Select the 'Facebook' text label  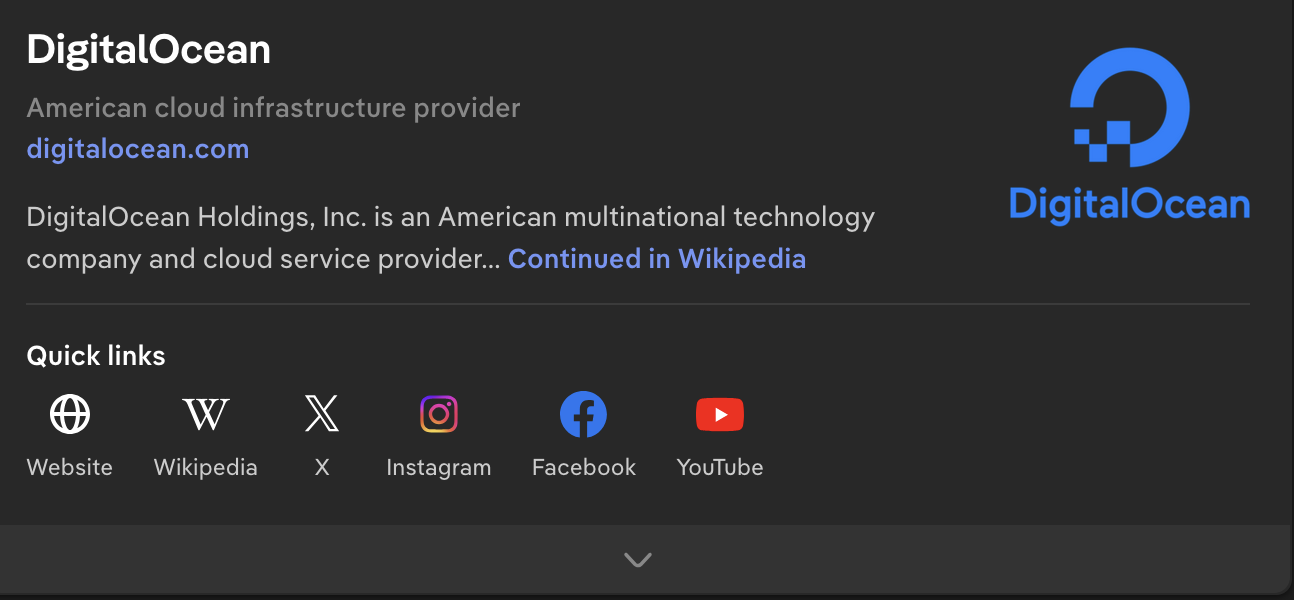point(584,467)
